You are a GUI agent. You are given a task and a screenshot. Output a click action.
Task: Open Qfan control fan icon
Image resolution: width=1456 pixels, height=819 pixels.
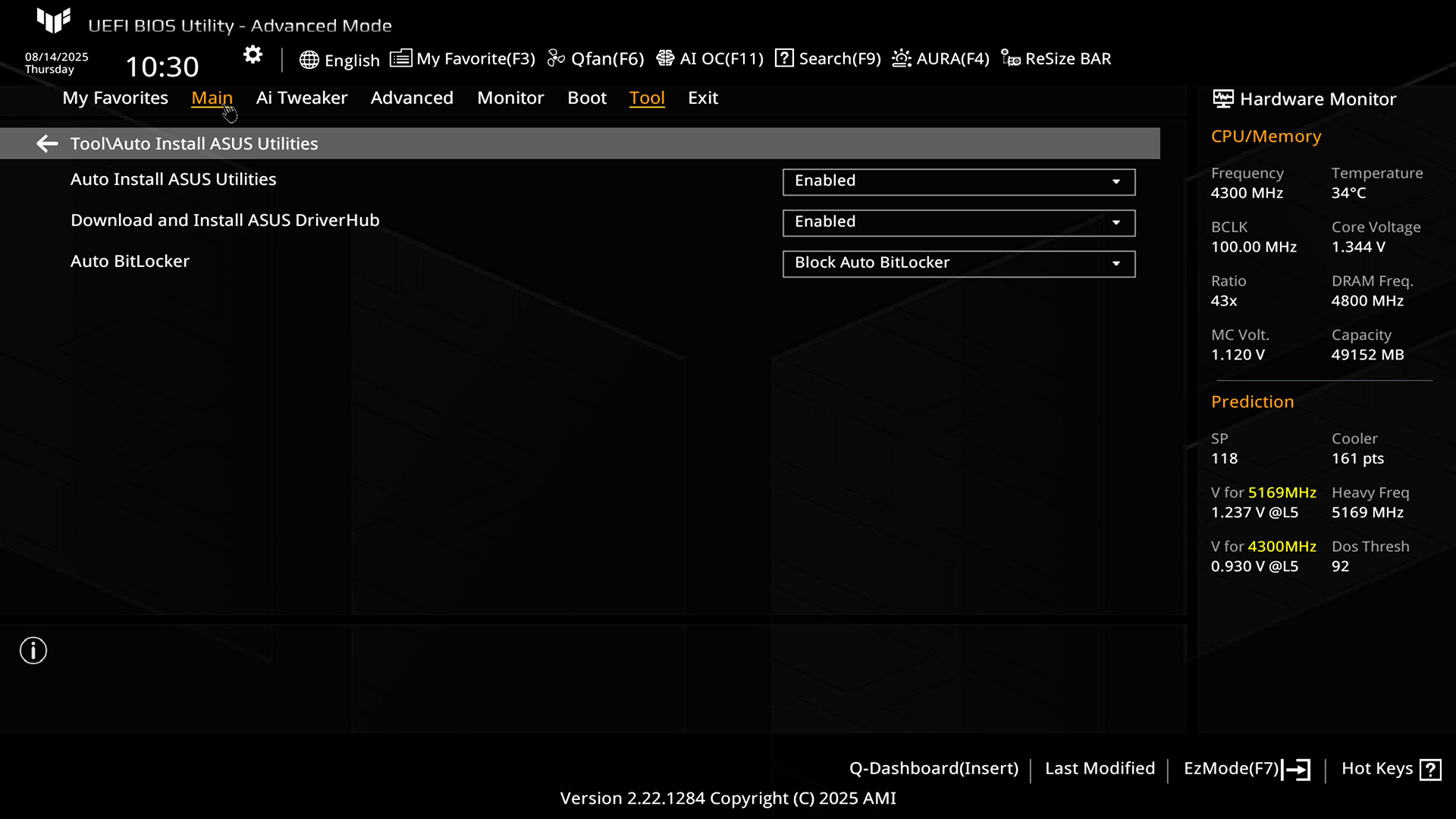[556, 58]
